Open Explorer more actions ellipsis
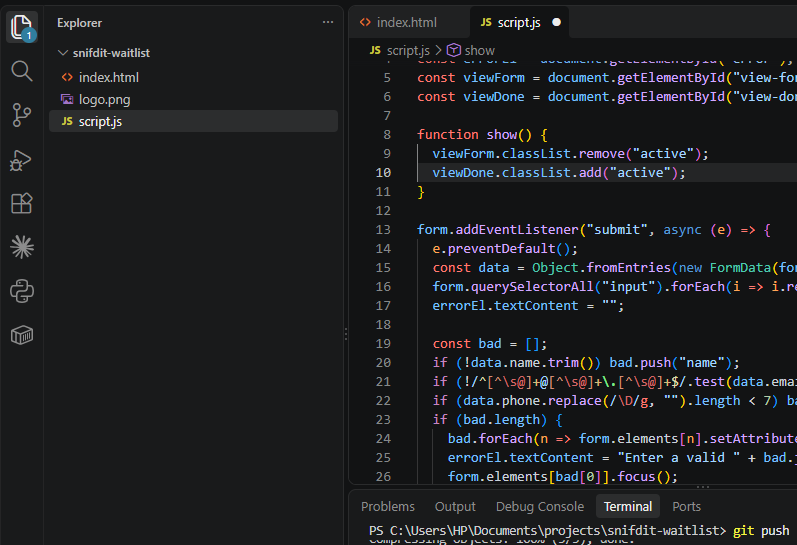 pos(328,22)
